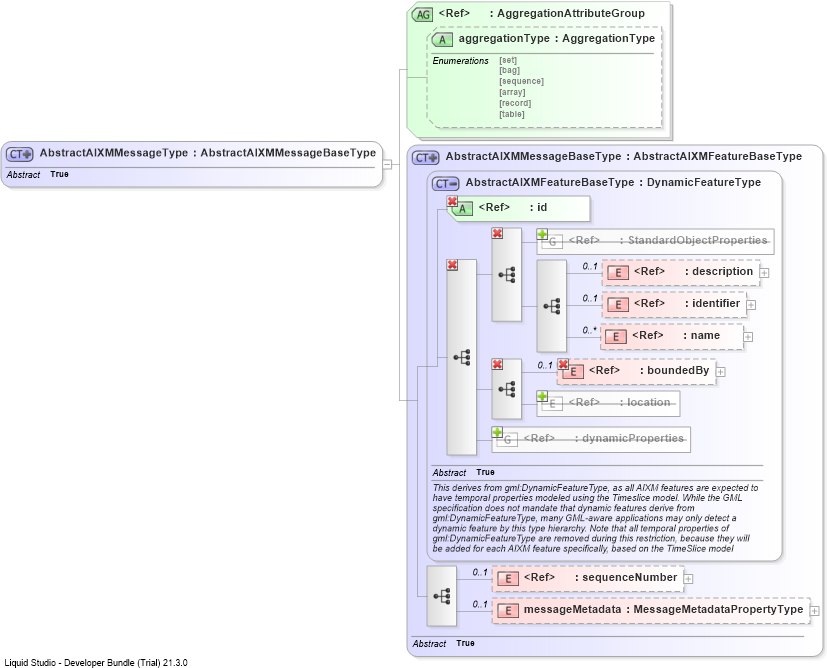Click the green plus on dynamicProperties
The height and width of the screenshot is (668, 827).
[497, 432]
